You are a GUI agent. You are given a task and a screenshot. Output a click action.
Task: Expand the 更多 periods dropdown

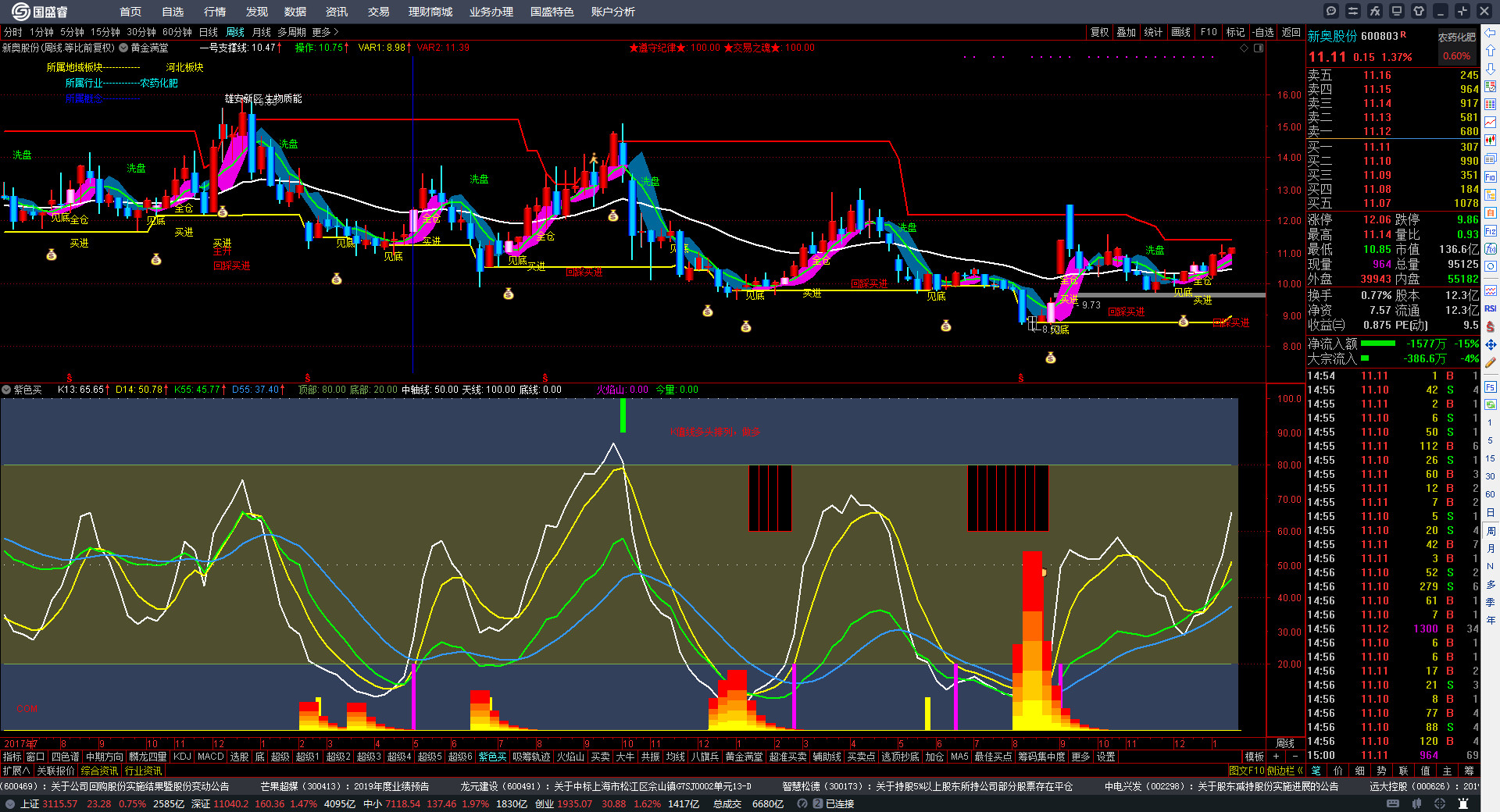[x=325, y=32]
